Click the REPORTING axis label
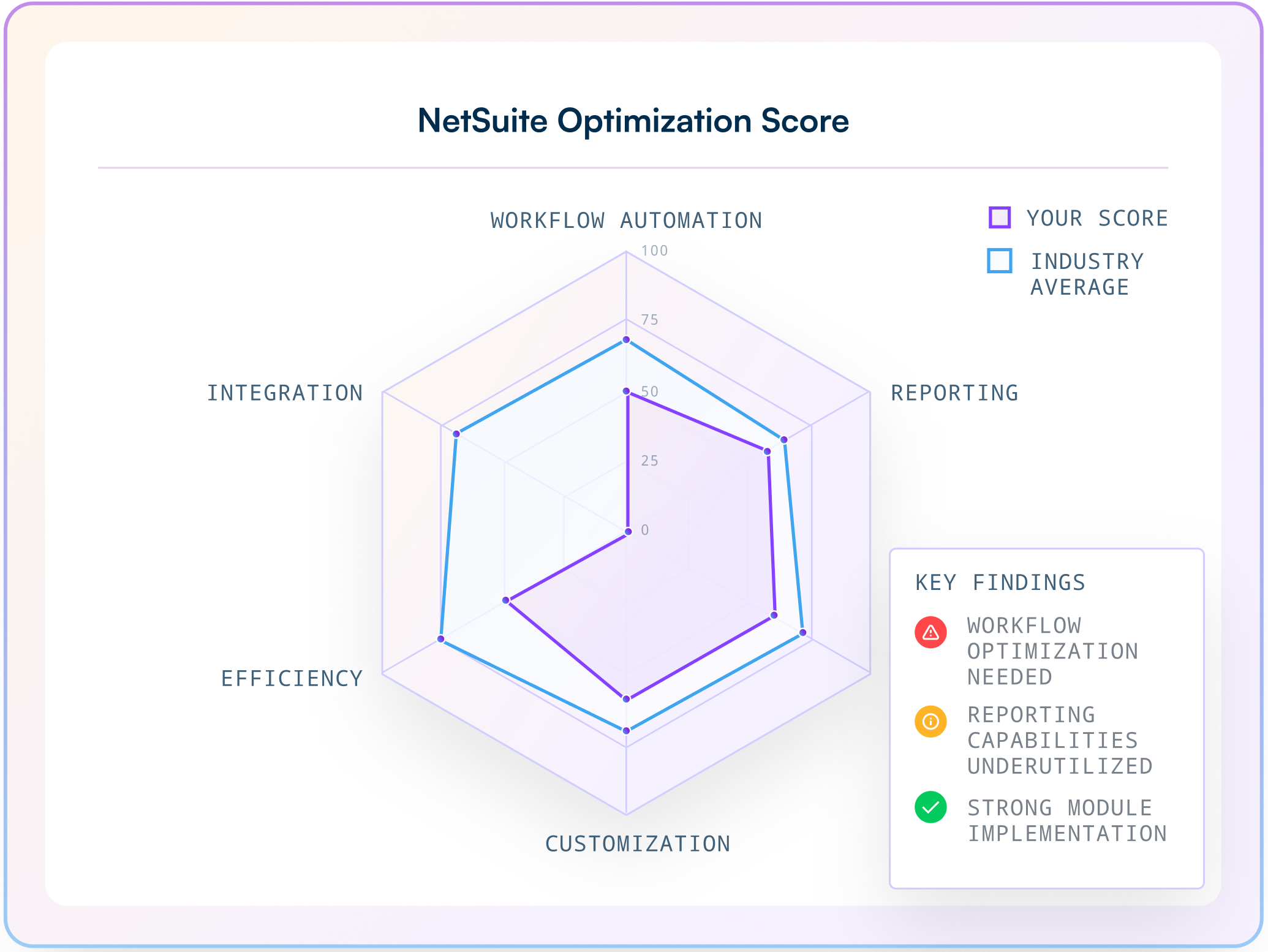 954,393
